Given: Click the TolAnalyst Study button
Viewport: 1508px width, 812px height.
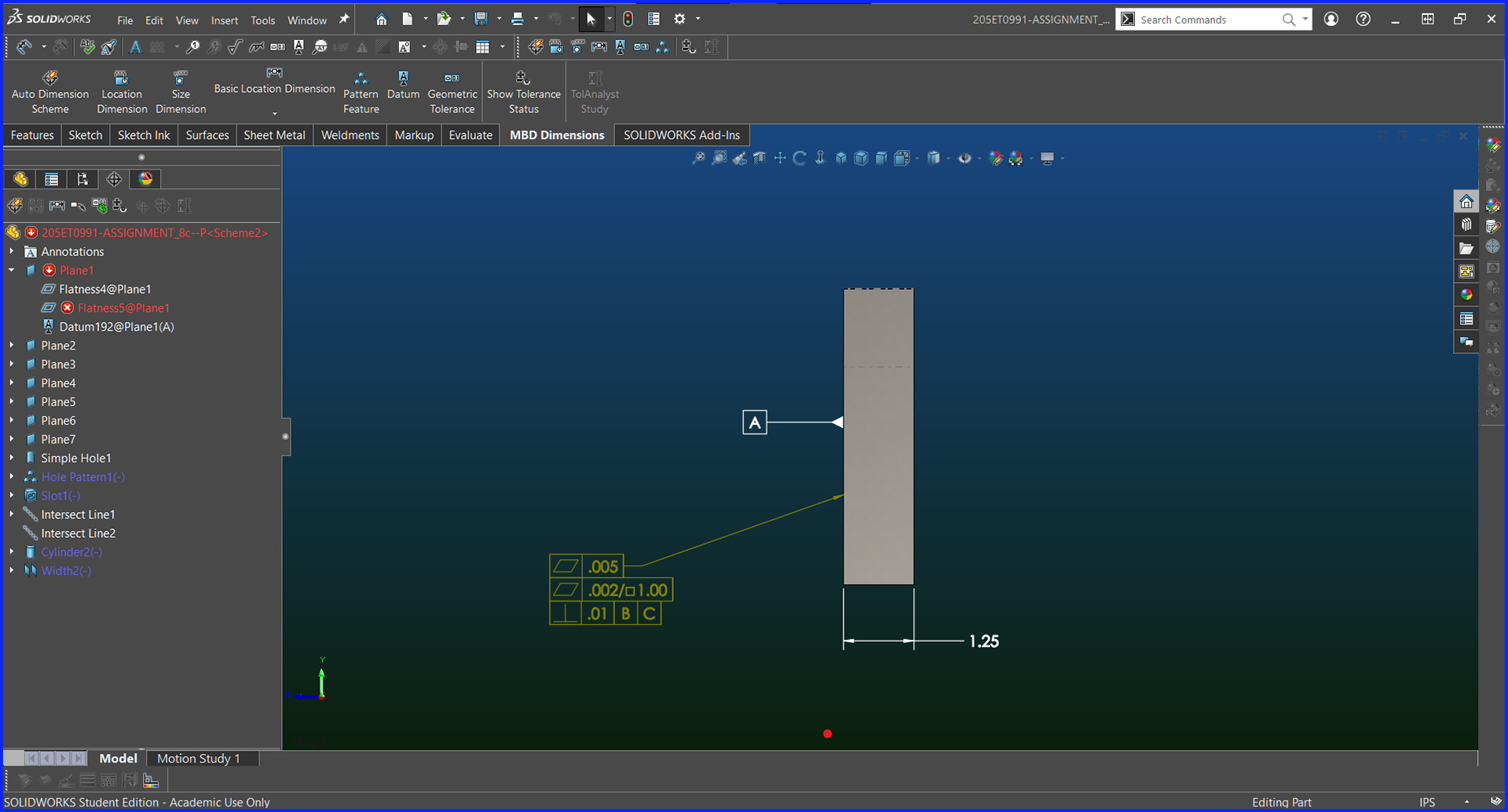Looking at the screenshot, I should click(x=595, y=92).
